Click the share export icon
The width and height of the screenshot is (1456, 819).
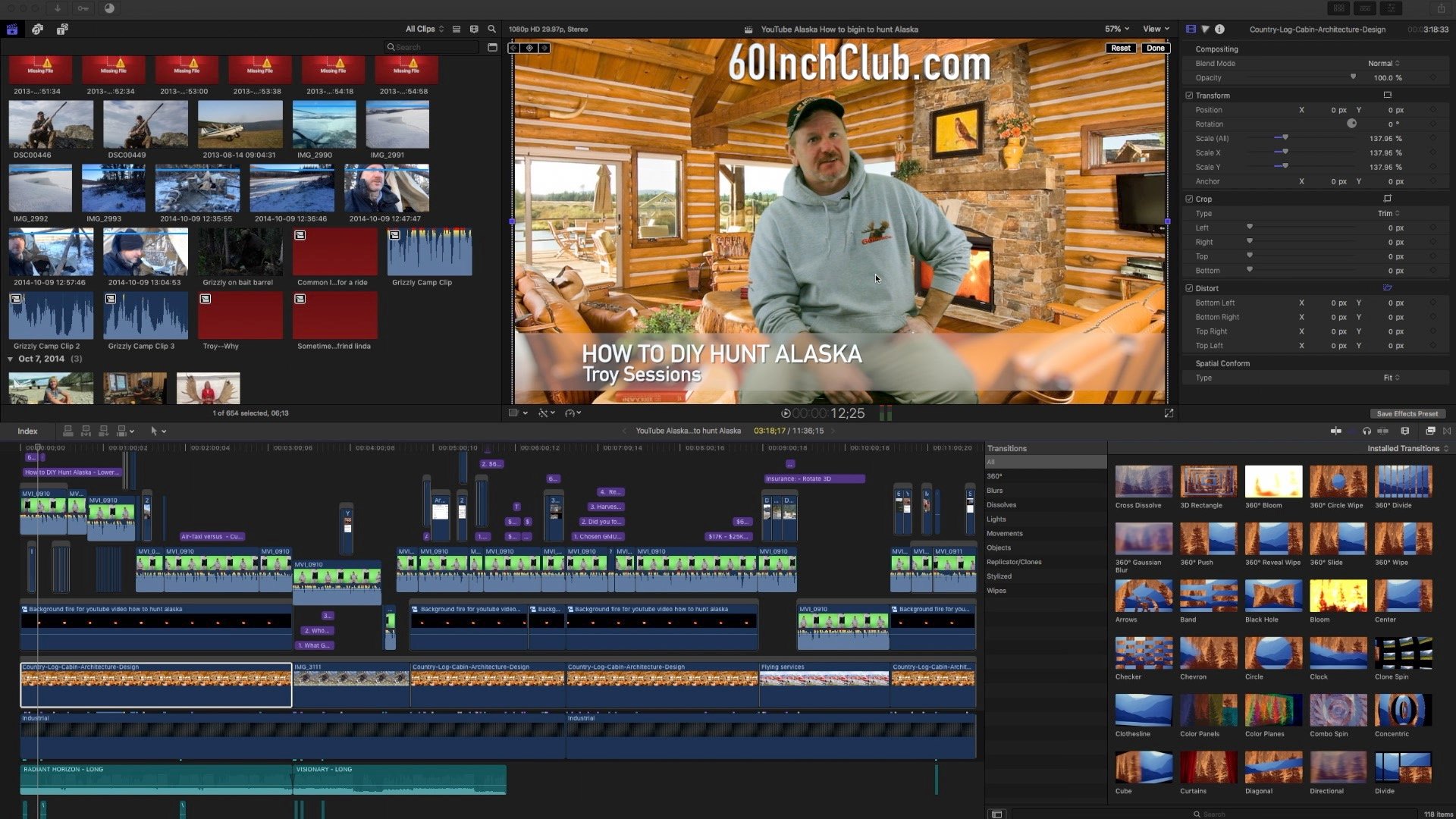pyautogui.click(x=1441, y=8)
